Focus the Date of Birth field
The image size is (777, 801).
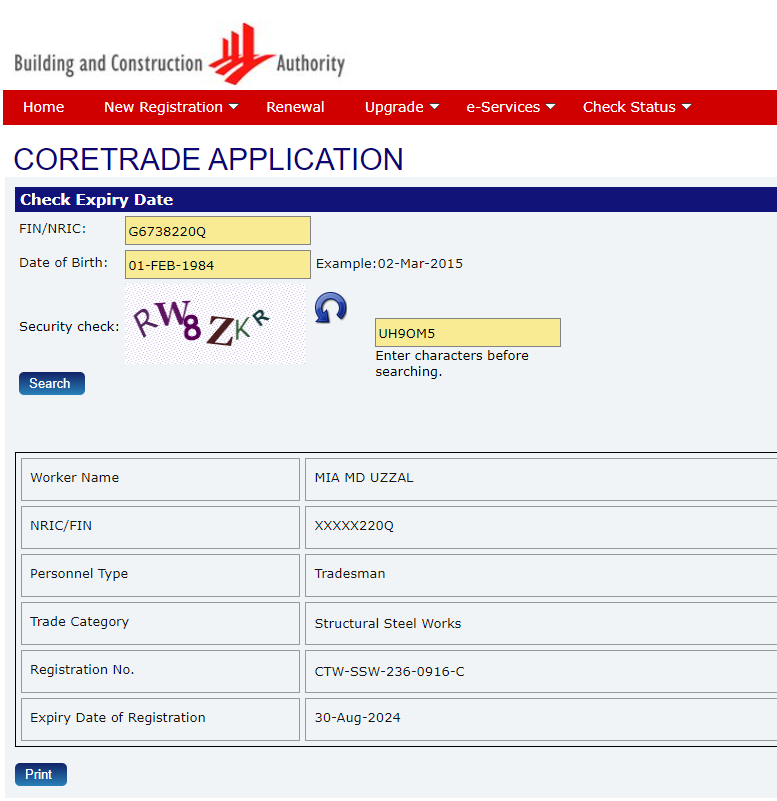[x=217, y=265]
